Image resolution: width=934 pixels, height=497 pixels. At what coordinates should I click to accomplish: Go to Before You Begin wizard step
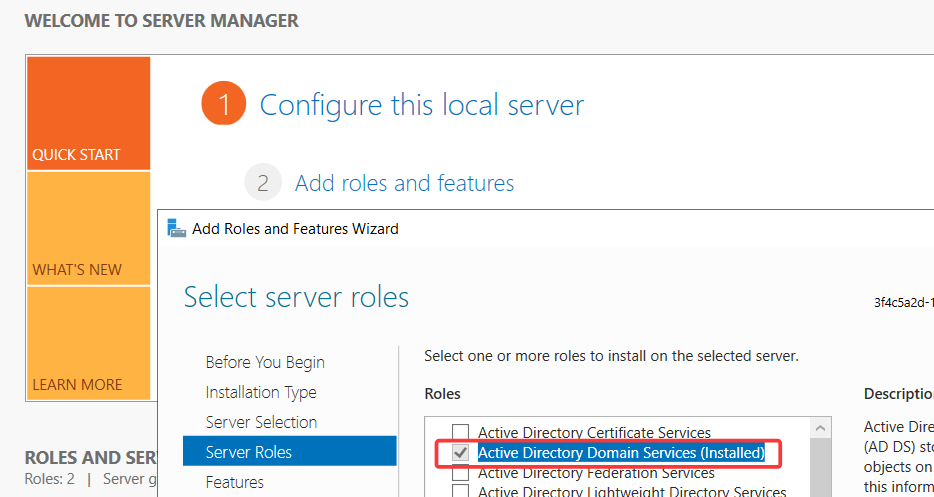pos(265,362)
